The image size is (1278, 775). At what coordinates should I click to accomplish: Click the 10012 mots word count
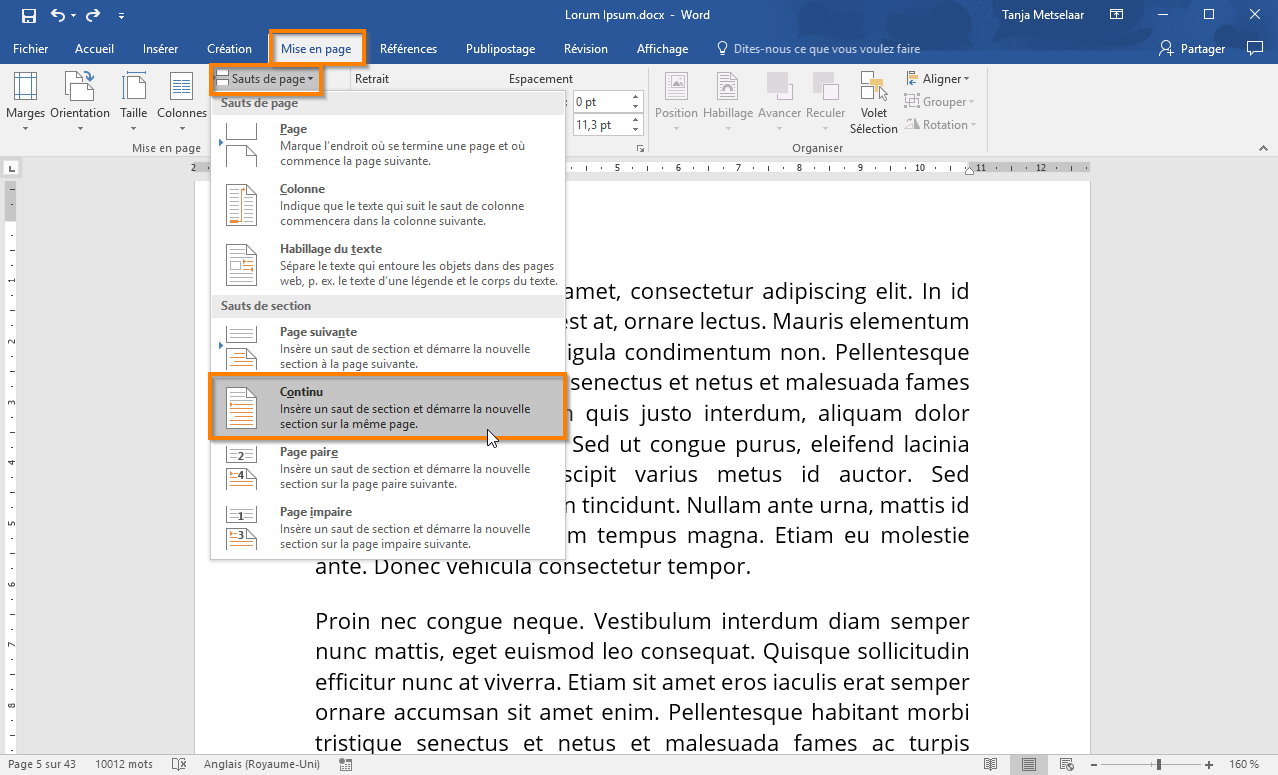tap(124, 764)
